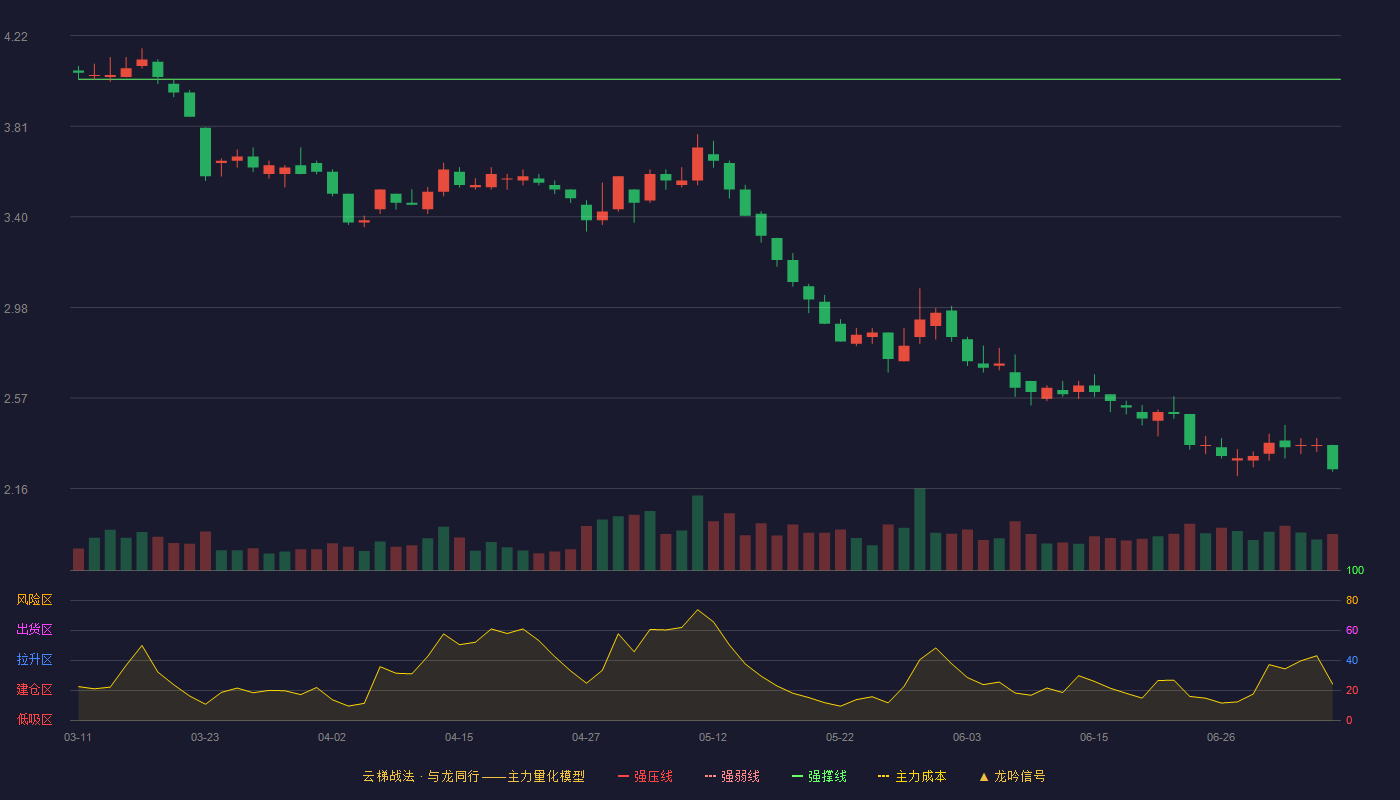Toggle the 云梯战法 主力量化模型 legend entry

[473, 776]
